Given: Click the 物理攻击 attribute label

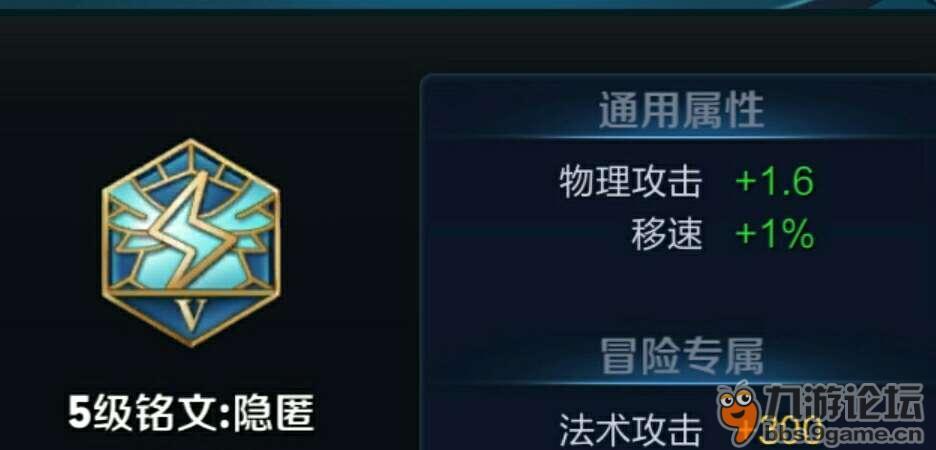Looking at the screenshot, I should (x=630, y=182).
